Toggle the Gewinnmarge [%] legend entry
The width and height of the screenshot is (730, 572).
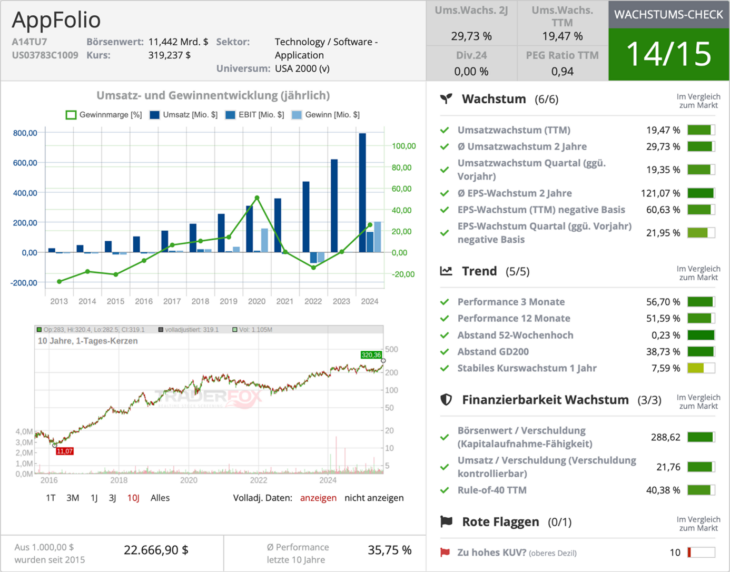point(103,114)
